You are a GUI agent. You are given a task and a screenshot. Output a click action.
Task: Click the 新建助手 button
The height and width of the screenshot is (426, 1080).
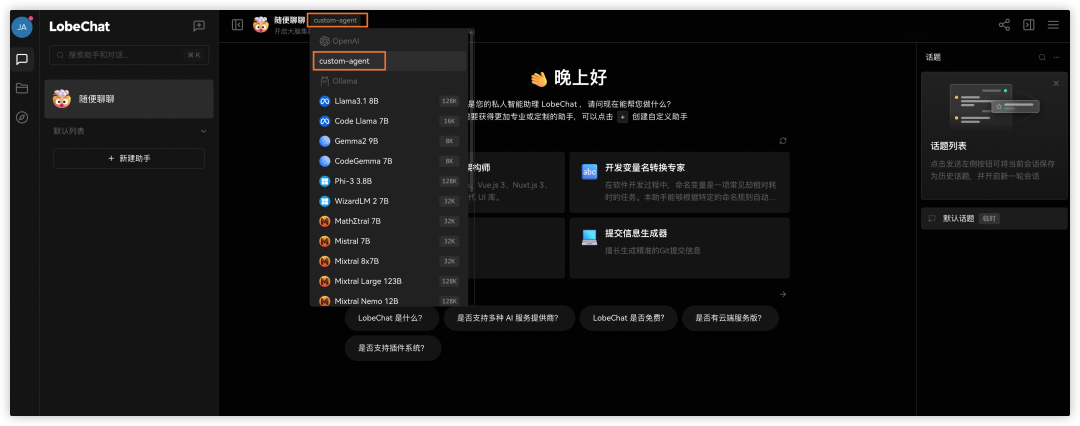(129, 159)
